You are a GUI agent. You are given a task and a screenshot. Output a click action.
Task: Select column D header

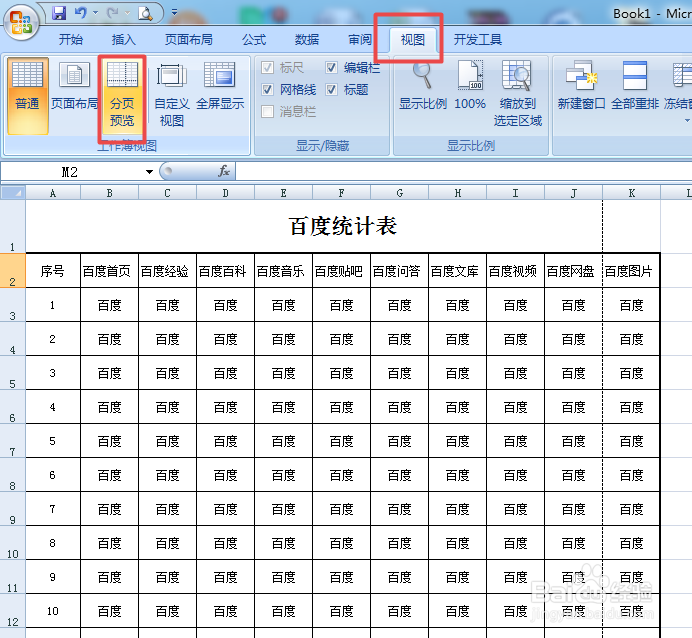[226, 193]
